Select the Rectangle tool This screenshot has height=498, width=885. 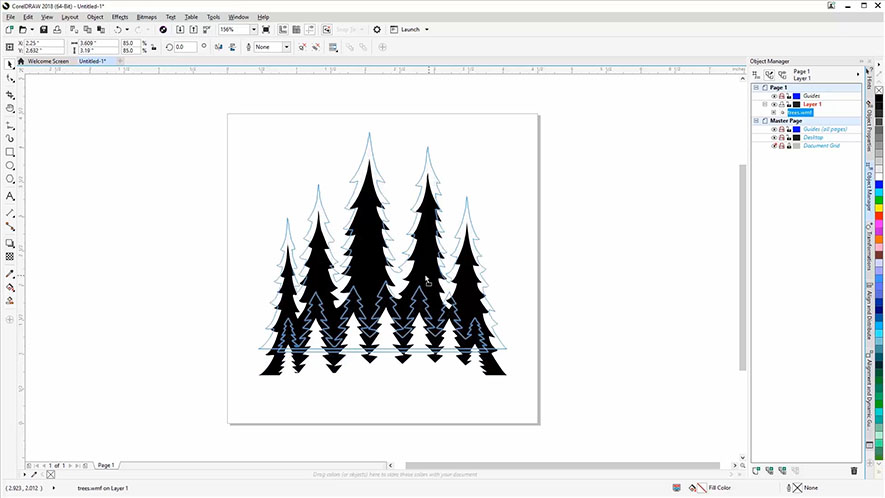coord(10,152)
